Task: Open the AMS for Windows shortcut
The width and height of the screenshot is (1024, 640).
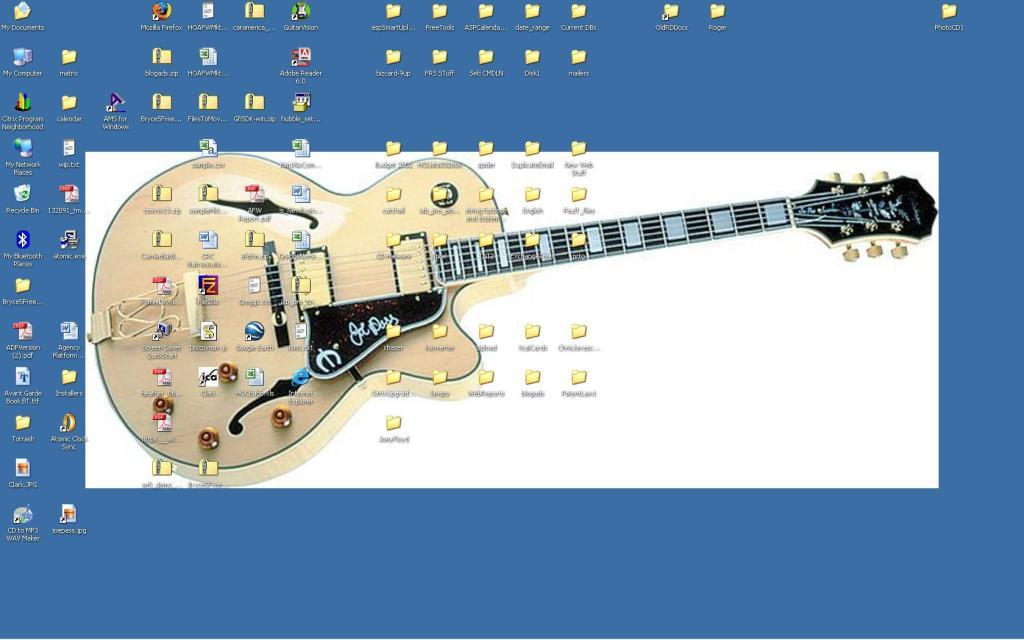Action: pos(115,103)
